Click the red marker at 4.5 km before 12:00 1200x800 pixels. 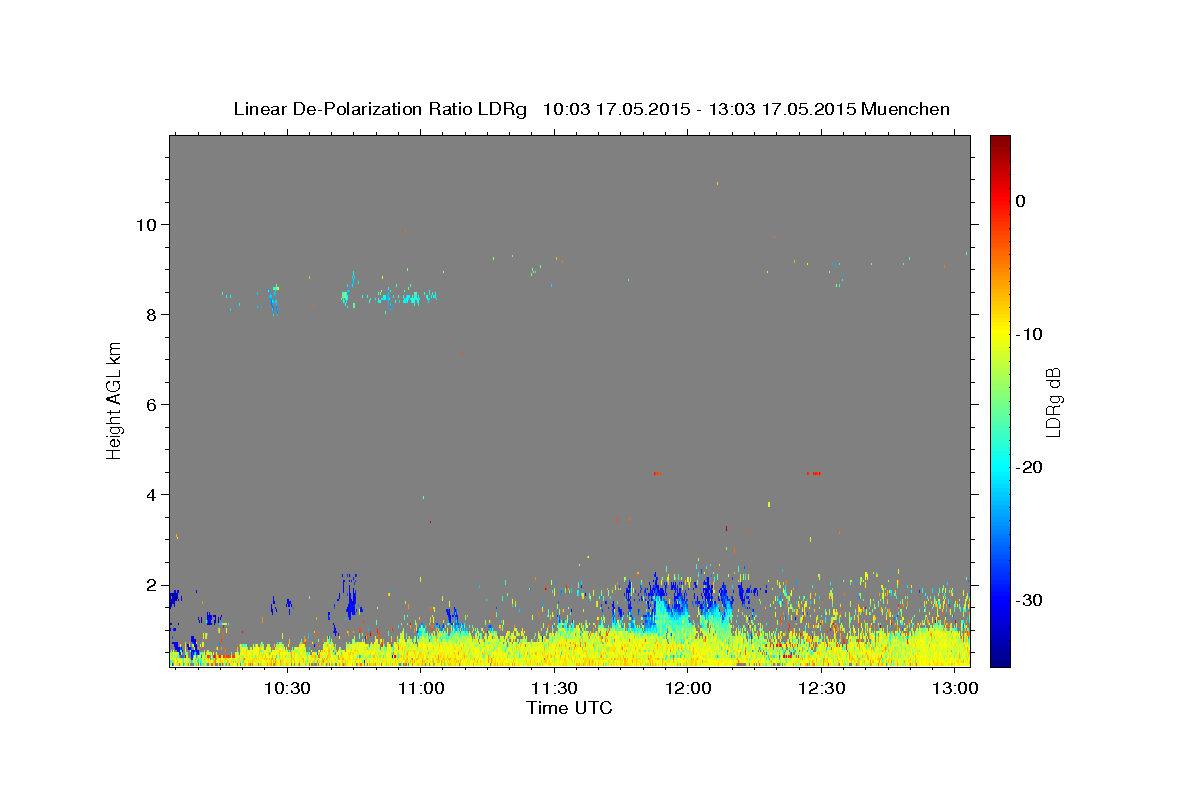pos(657,473)
